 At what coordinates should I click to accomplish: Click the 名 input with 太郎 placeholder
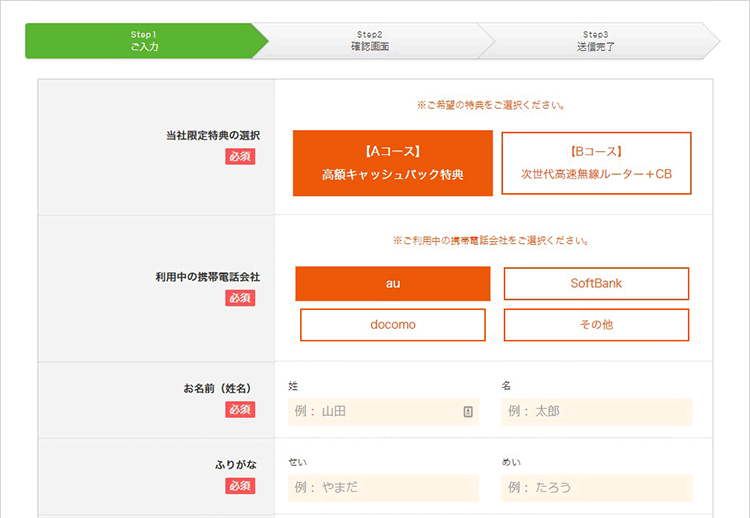(596, 411)
